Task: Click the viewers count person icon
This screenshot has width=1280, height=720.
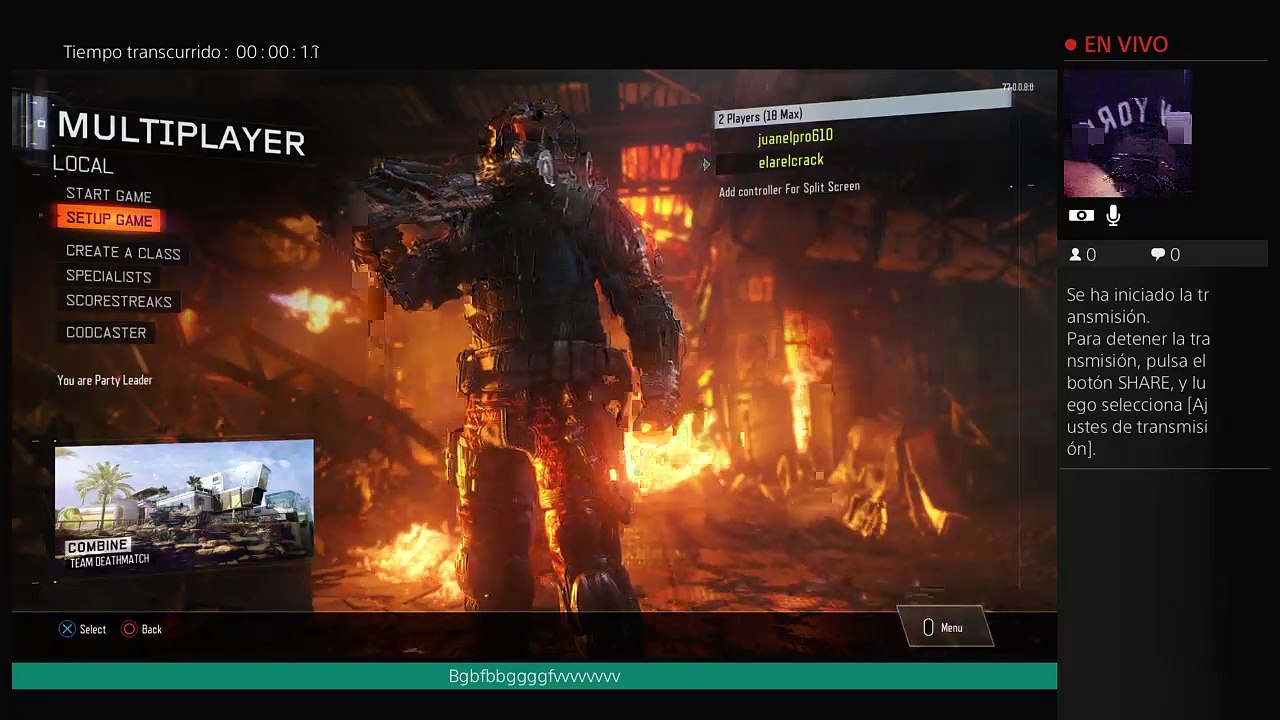Action: pyautogui.click(x=1076, y=255)
